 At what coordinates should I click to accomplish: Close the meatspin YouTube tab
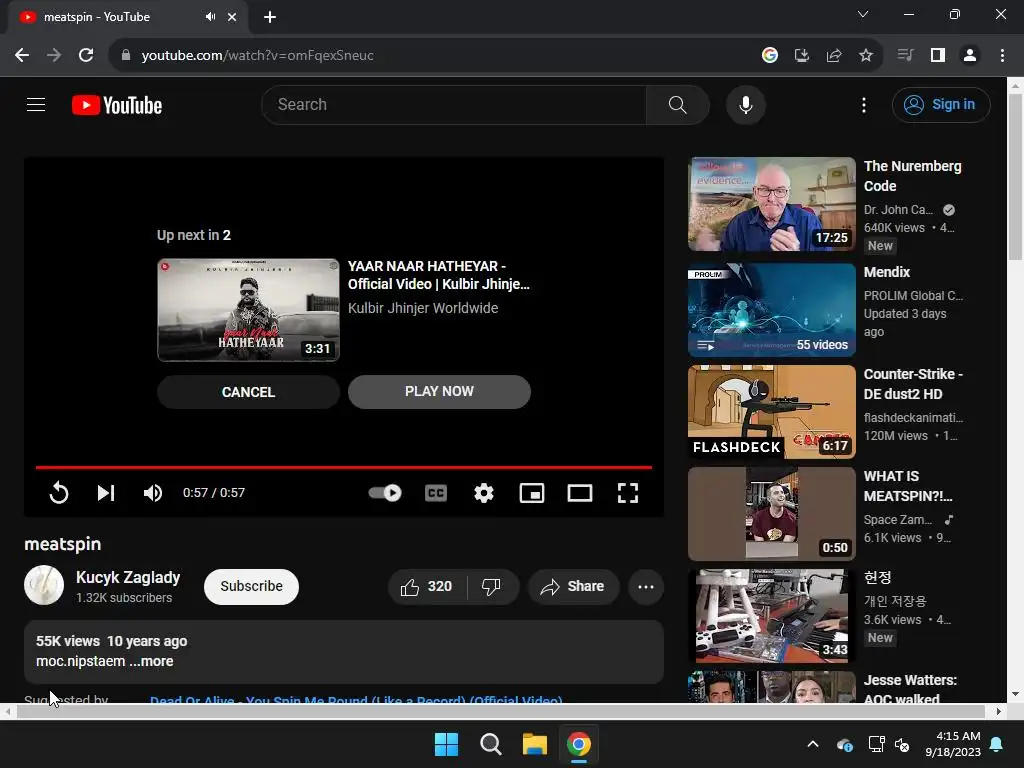click(232, 17)
